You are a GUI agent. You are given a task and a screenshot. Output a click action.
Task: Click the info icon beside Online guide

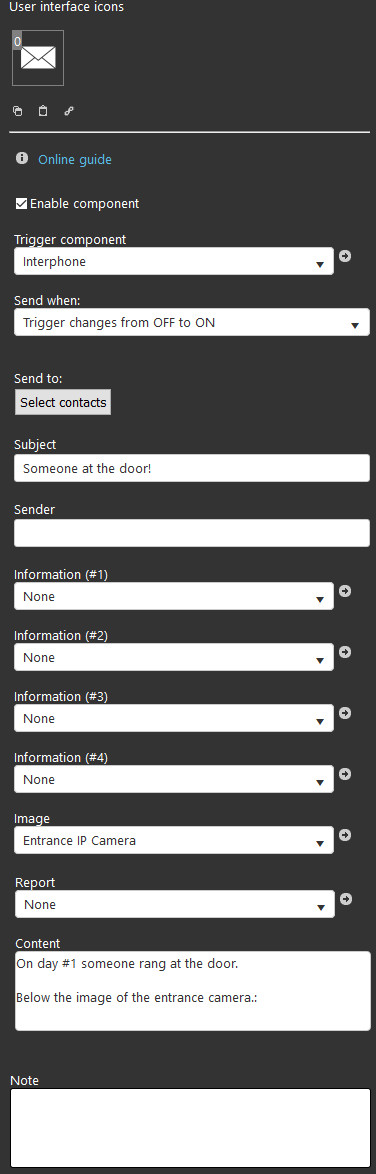[22, 159]
